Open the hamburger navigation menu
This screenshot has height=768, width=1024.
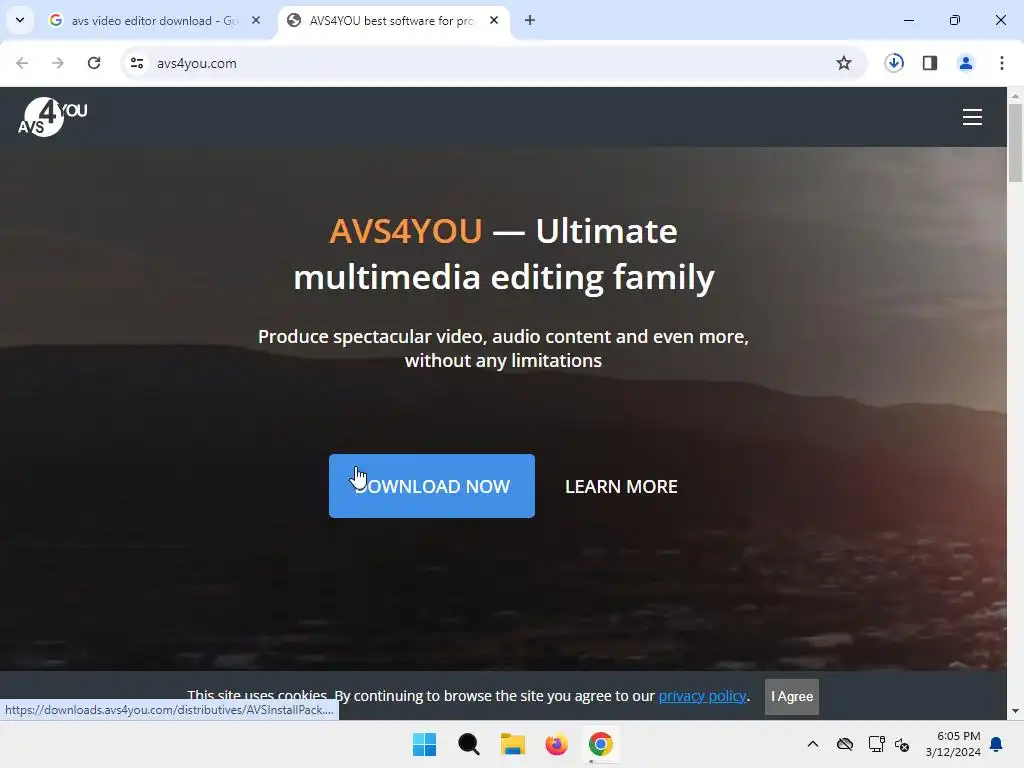(x=972, y=117)
